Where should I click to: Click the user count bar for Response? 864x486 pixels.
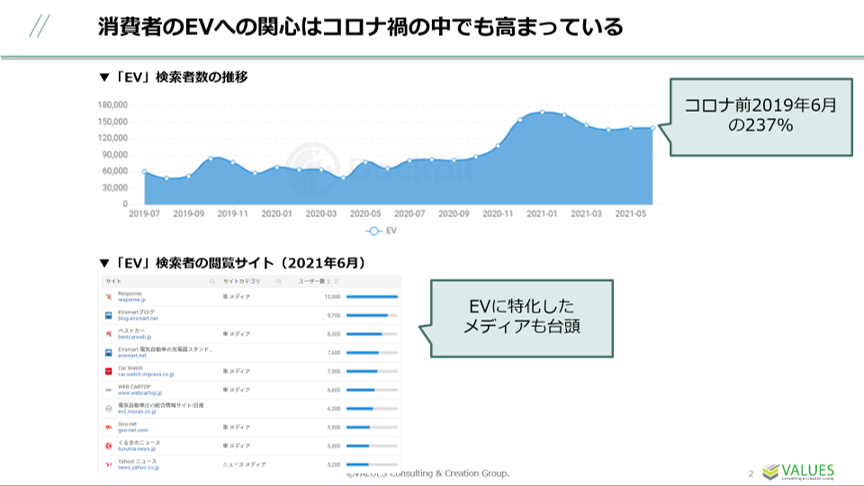(x=372, y=297)
